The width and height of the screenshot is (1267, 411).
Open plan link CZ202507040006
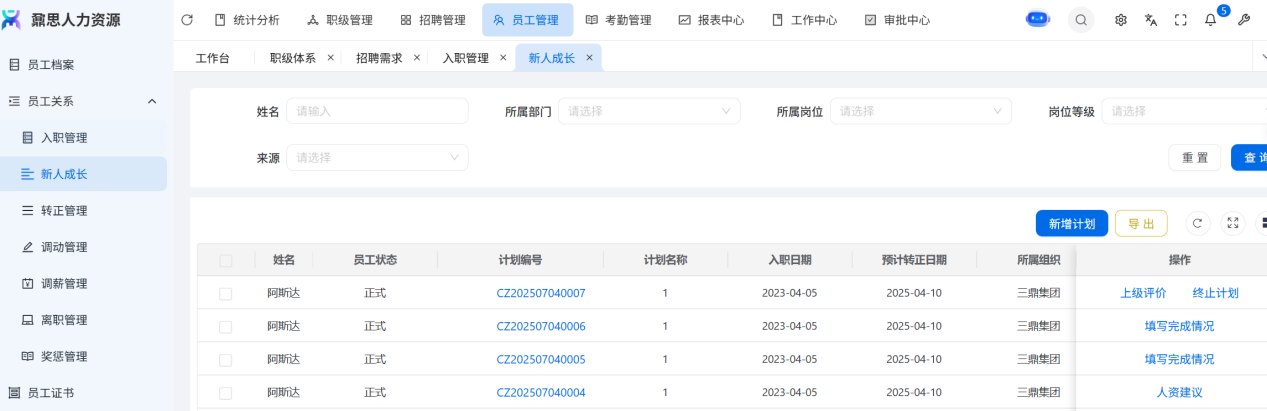tap(541, 326)
